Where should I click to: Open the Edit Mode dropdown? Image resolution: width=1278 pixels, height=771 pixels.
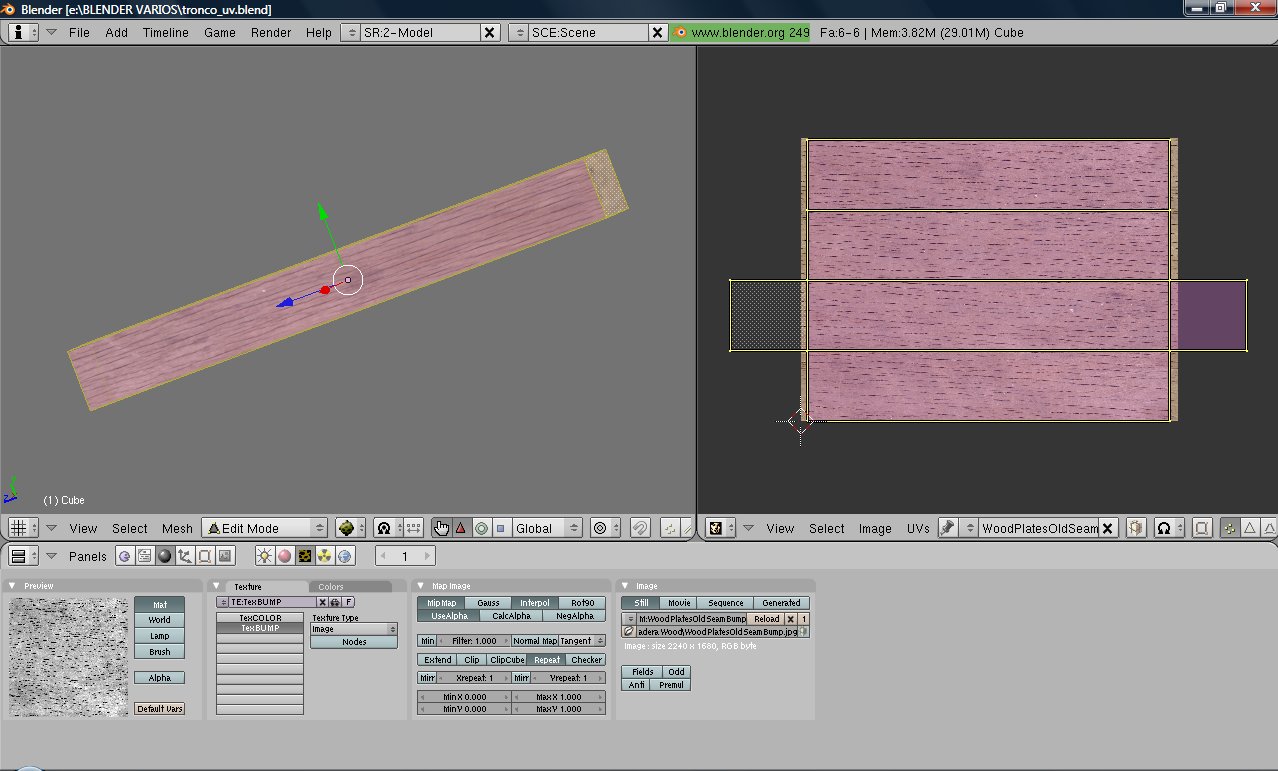265,528
